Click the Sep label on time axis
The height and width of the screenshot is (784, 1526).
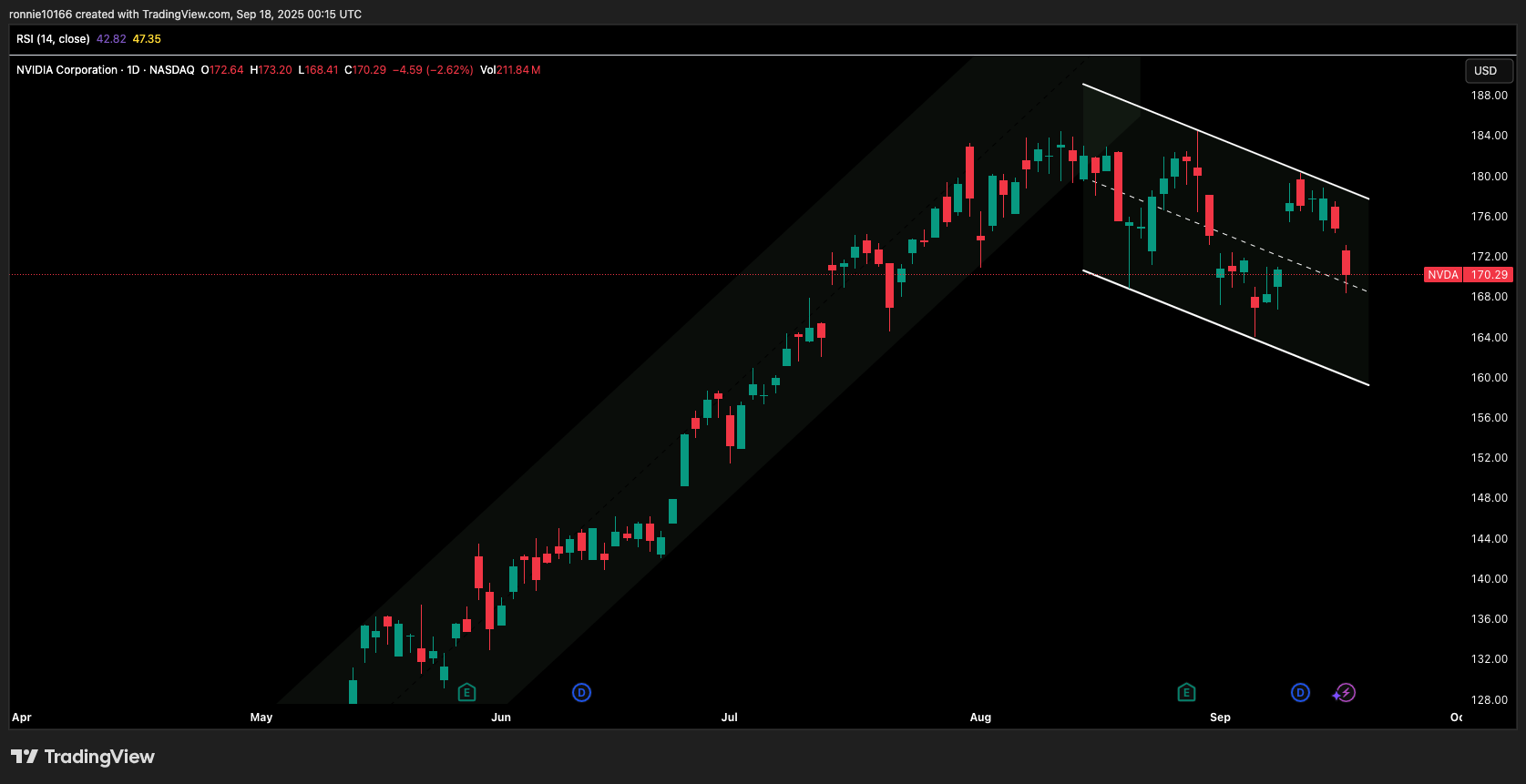pyautogui.click(x=1220, y=718)
